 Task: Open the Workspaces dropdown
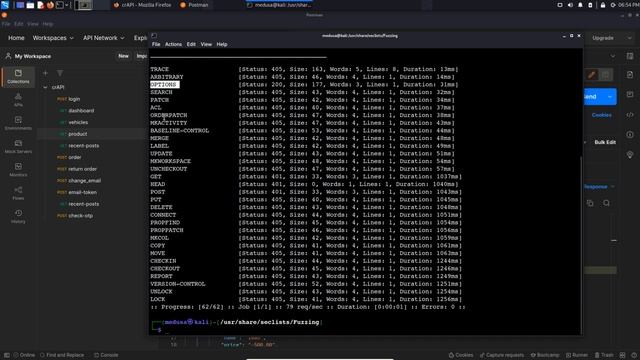(53, 38)
